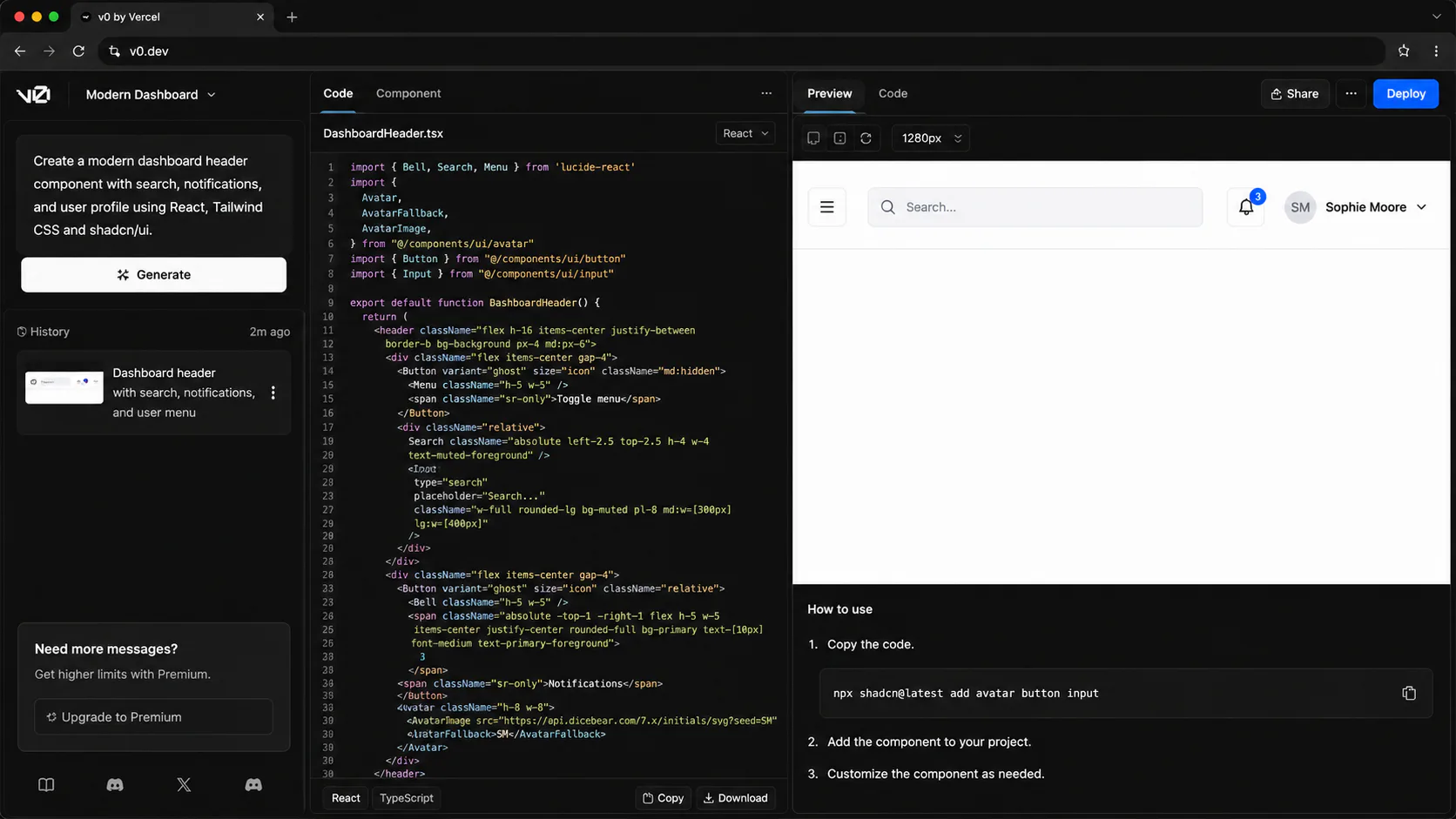Copy the npx shadcn command
The image size is (1456, 819).
1409,693
